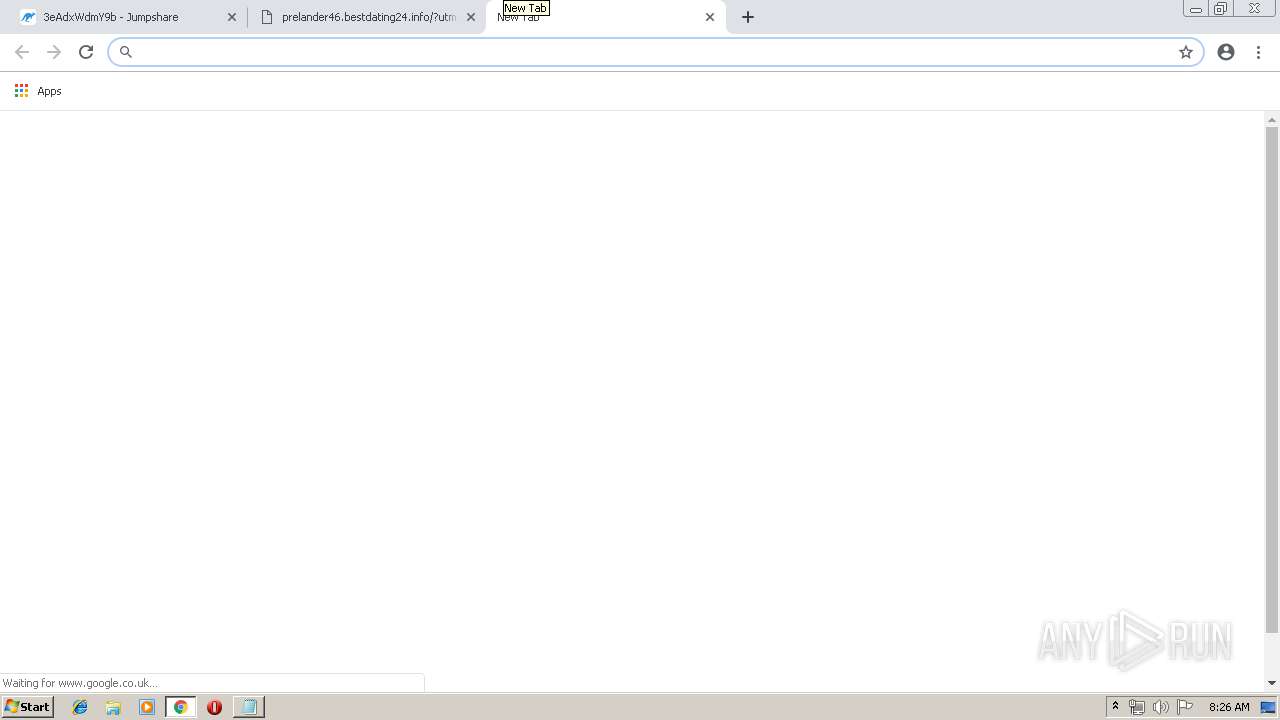Click the 'Waiting for www.google.co.uk...' status text
The image size is (1280, 720).
81,683
